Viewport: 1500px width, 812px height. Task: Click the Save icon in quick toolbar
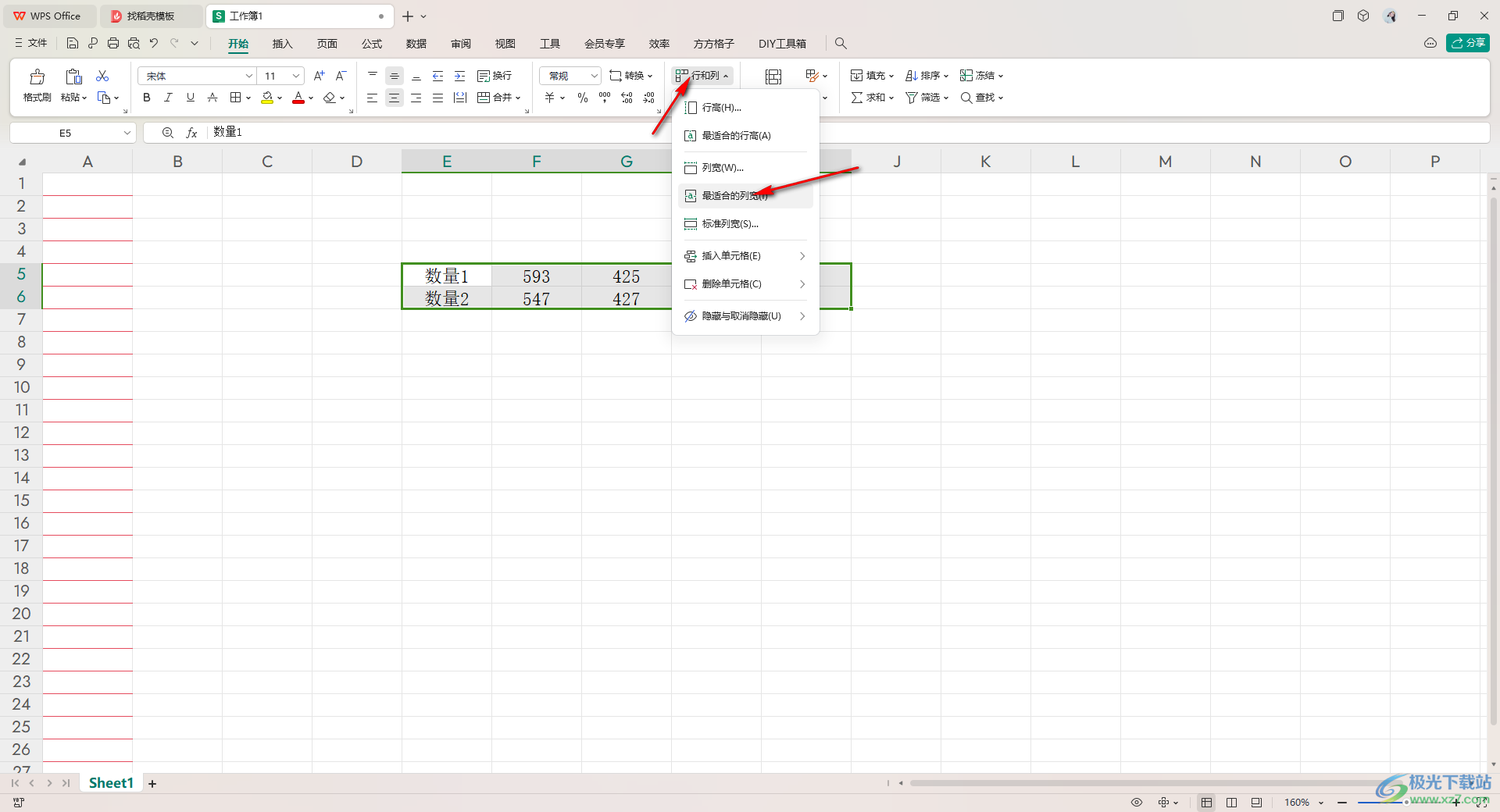click(x=73, y=43)
